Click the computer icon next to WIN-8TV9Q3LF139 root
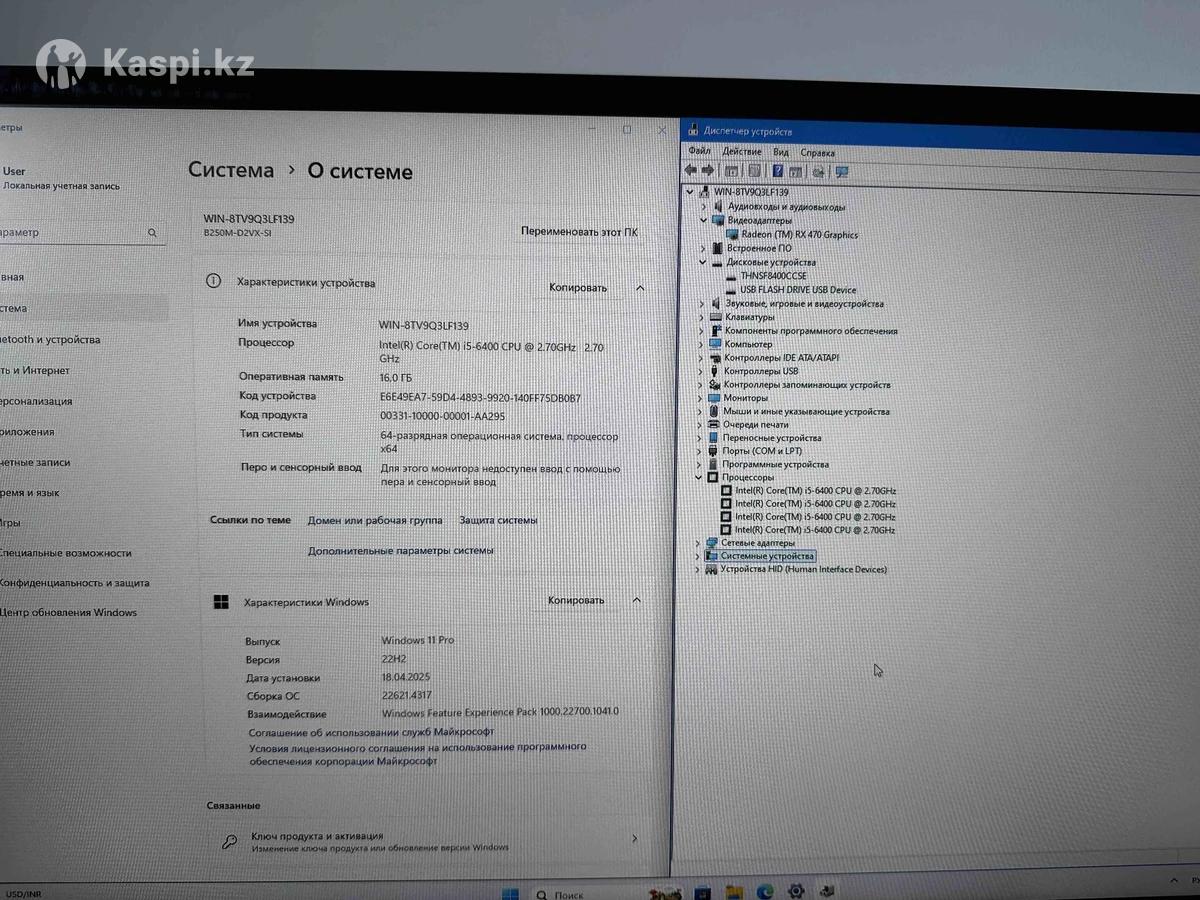 pyautogui.click(x=705, y=192)
